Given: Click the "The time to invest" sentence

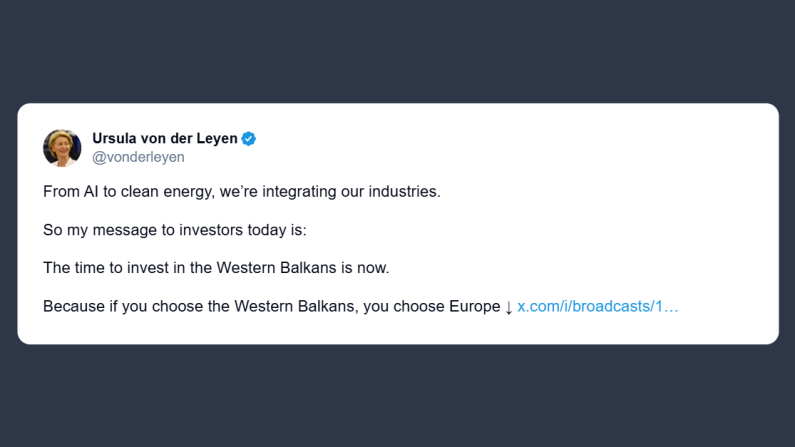Looking at the screenshot, I should click(x=216, y=268).
